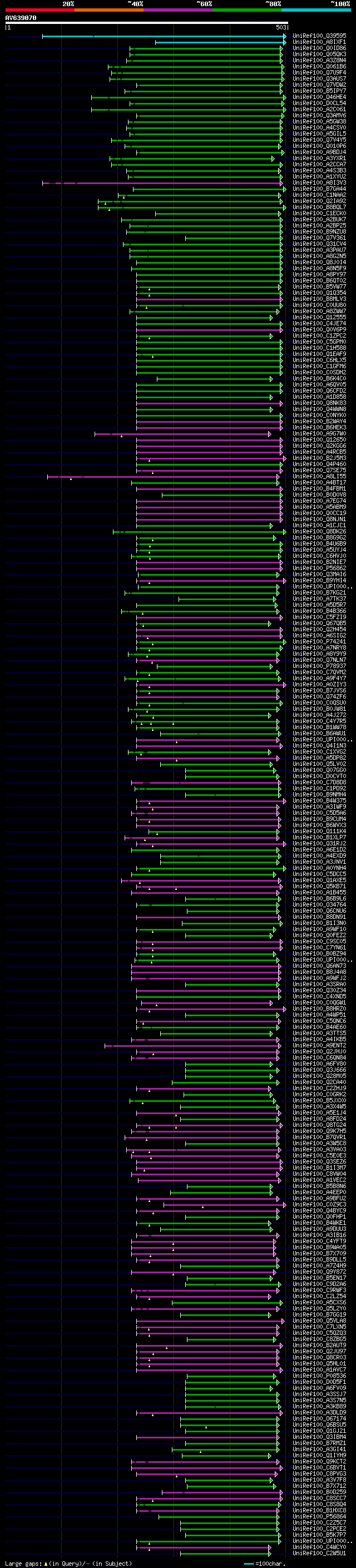This screenshot has width=356, height=1568.
Task: Open hit UniRef100_Q7U9F4
Action: point(319,72)
